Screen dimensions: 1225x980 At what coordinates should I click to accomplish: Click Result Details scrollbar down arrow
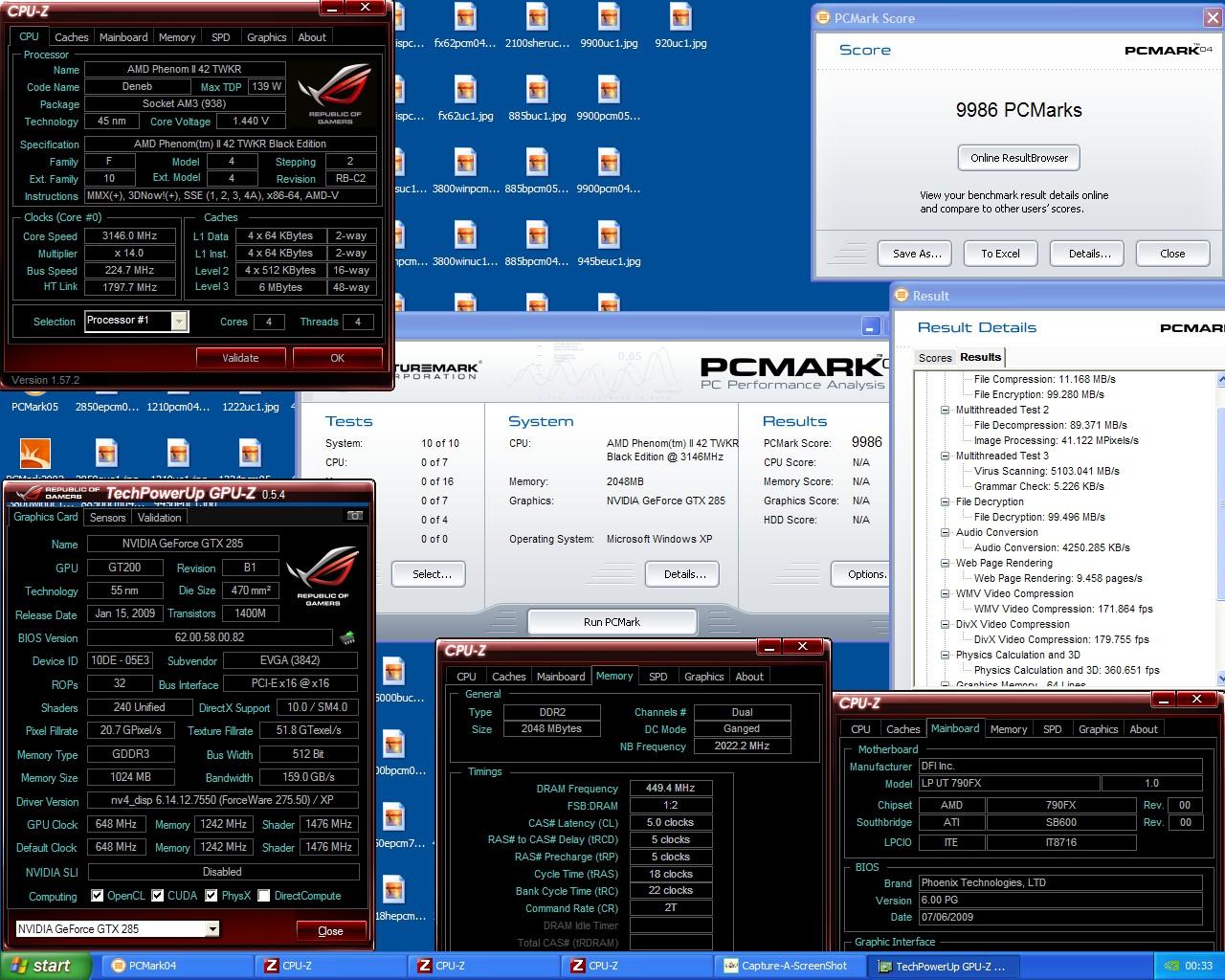(1220, 678)
